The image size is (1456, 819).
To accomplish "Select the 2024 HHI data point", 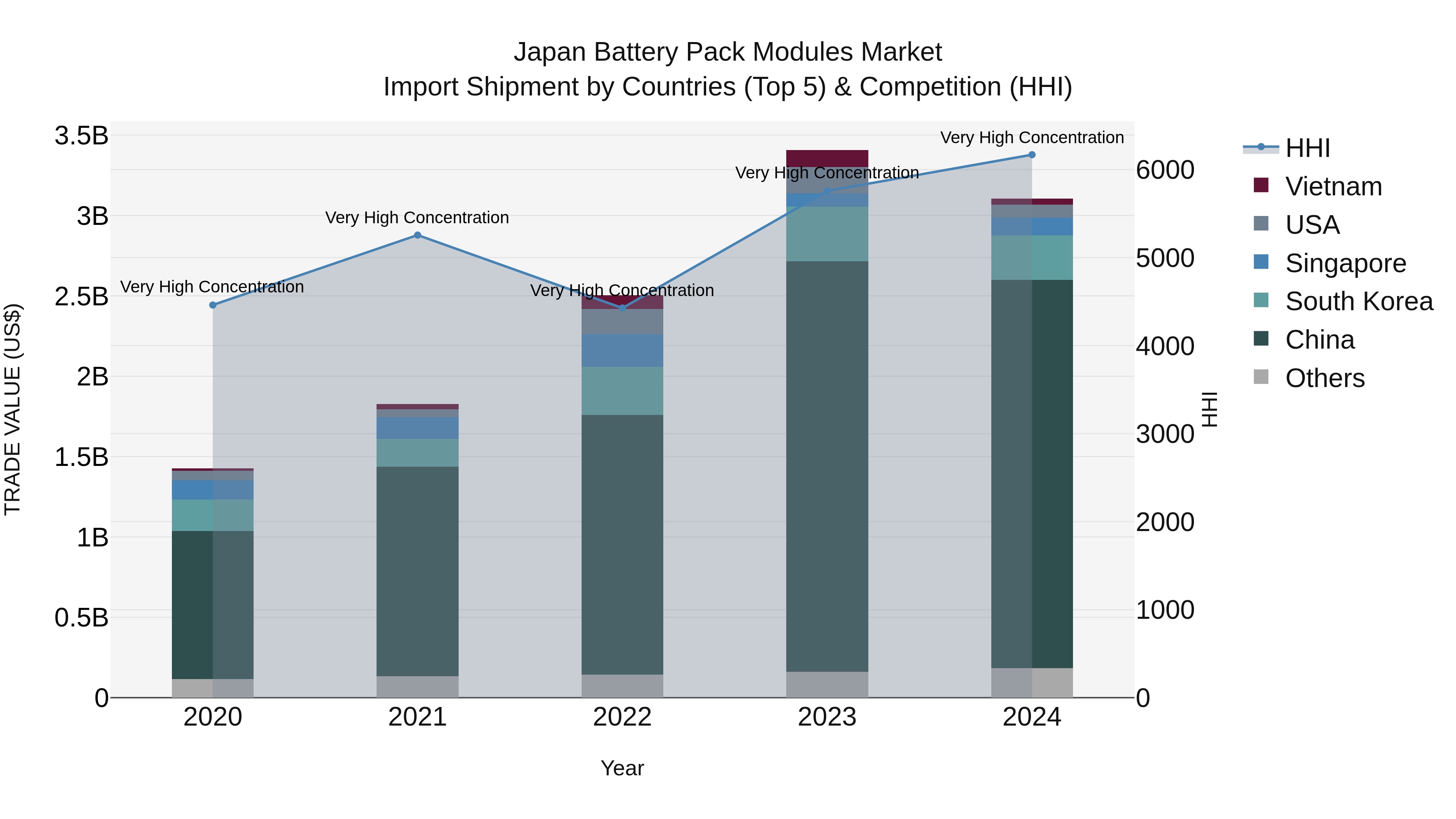I will pos(1031,155).
